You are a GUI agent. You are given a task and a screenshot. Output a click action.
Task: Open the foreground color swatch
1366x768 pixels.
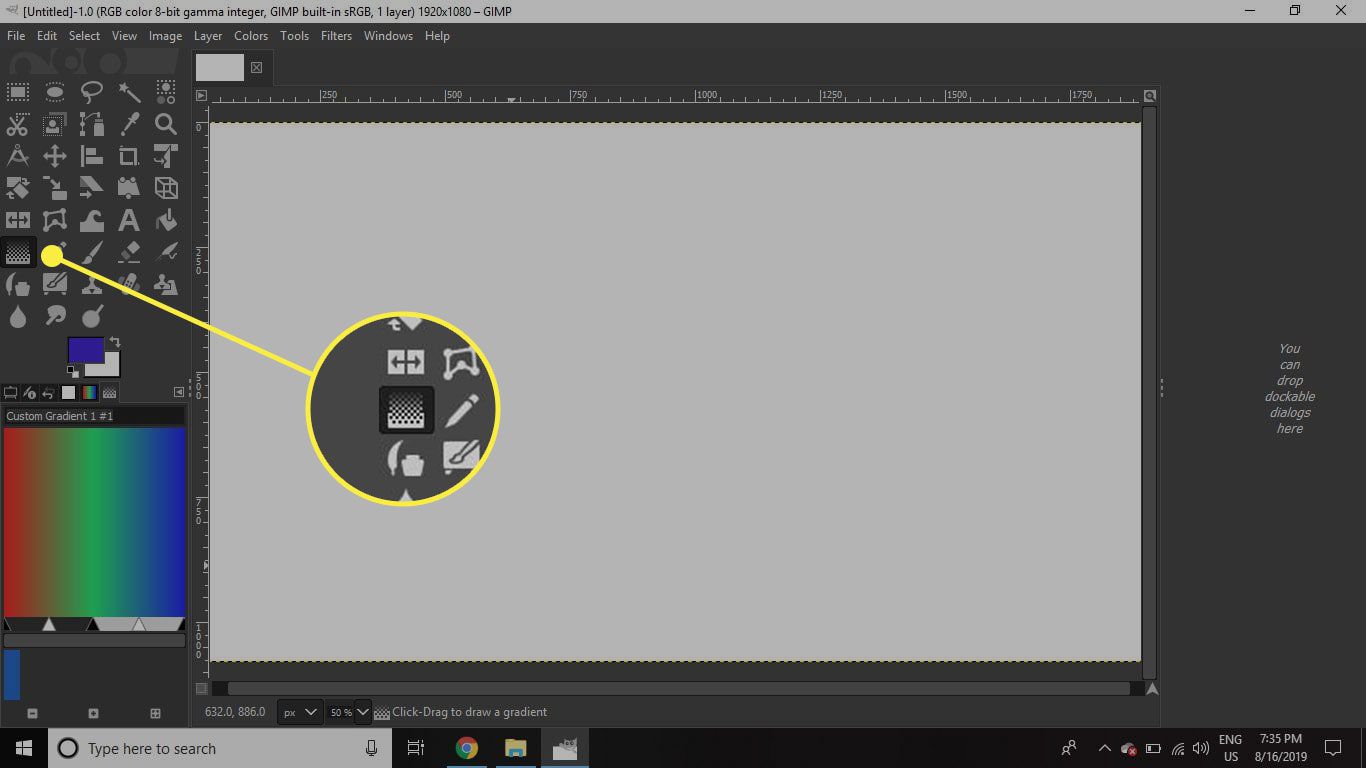(x=84, y=349)
